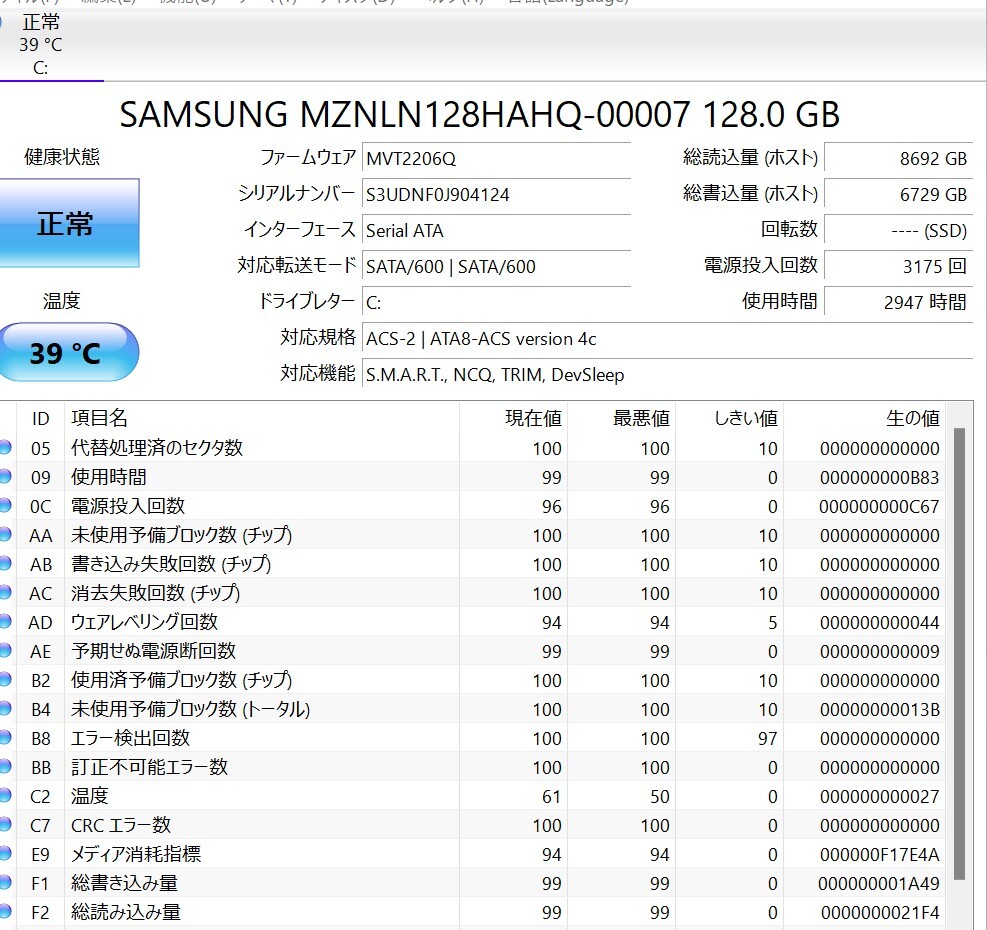Click the firmware field MVT2206Q
987x930 pixels.
496,158
